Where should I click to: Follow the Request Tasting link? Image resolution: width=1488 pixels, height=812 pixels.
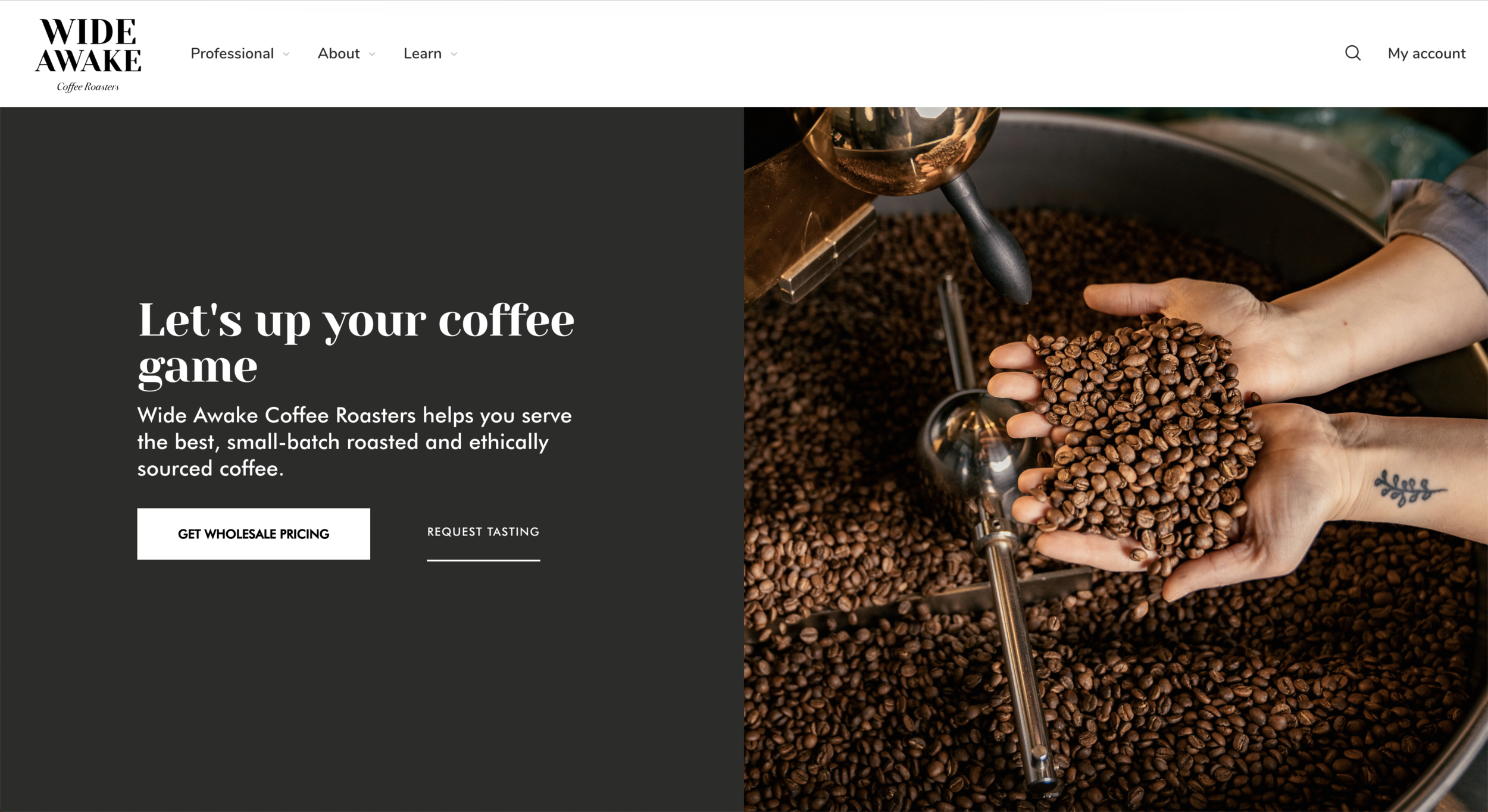pyautogui.click(x=483, y=532)
